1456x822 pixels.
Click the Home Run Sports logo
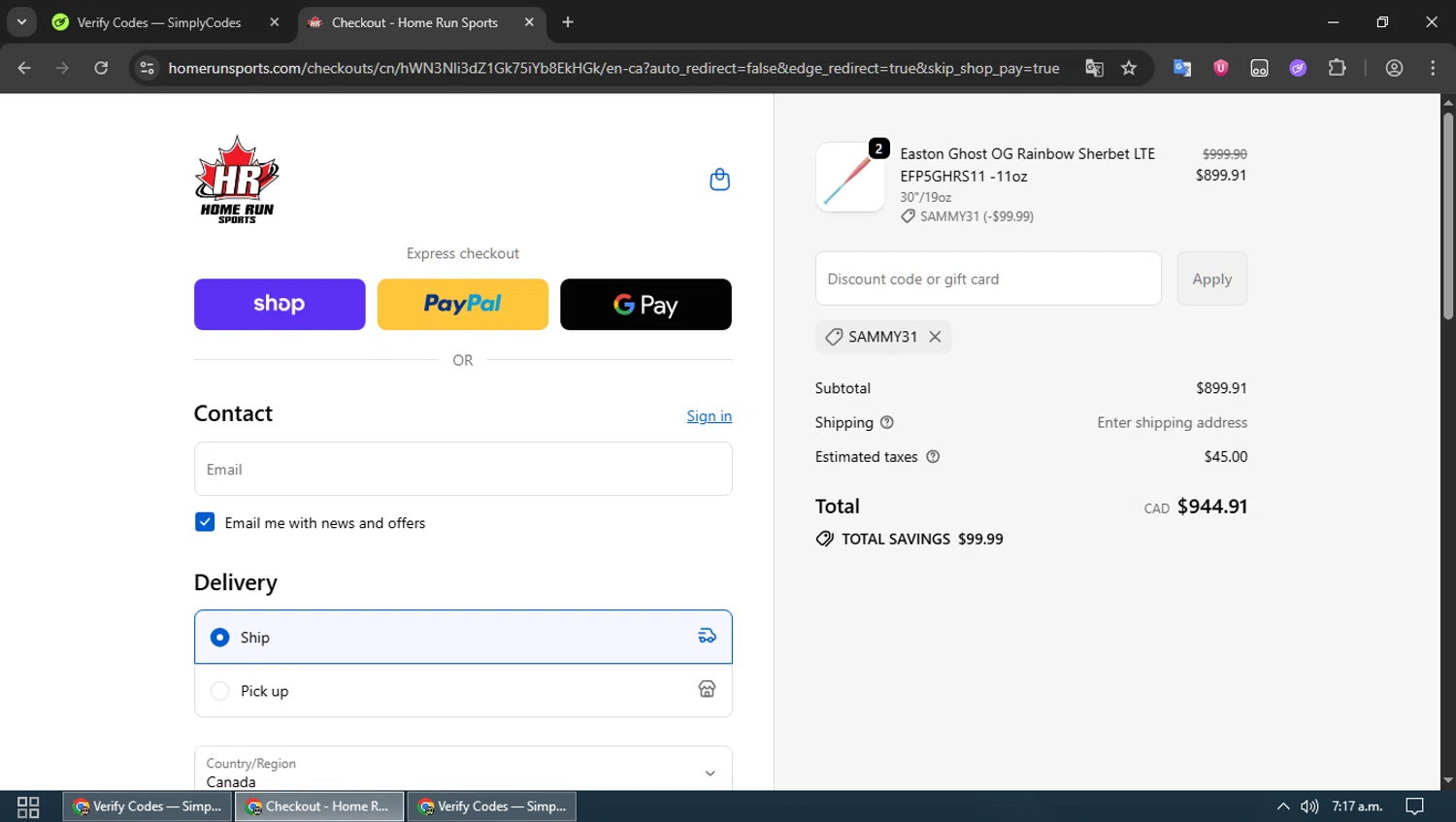pos(237,180)
